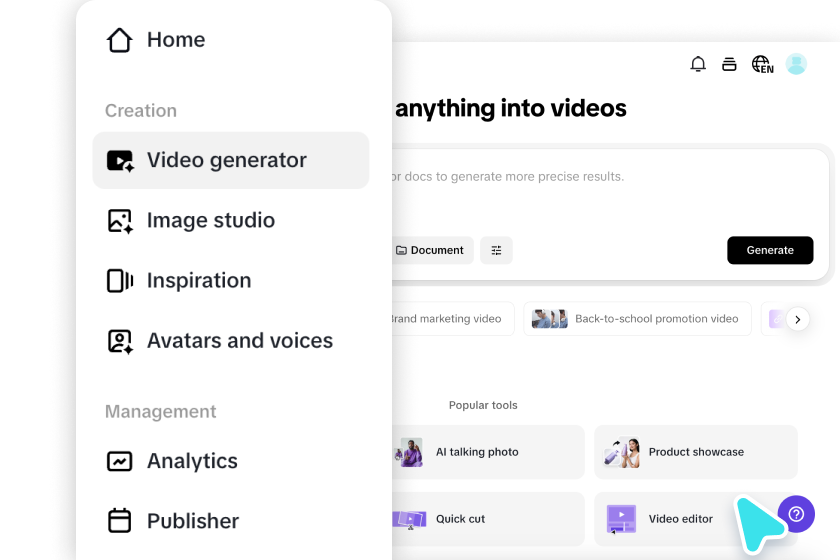Open notifications bell icon
The image size is (840, 560).
[x=698, y=64]
